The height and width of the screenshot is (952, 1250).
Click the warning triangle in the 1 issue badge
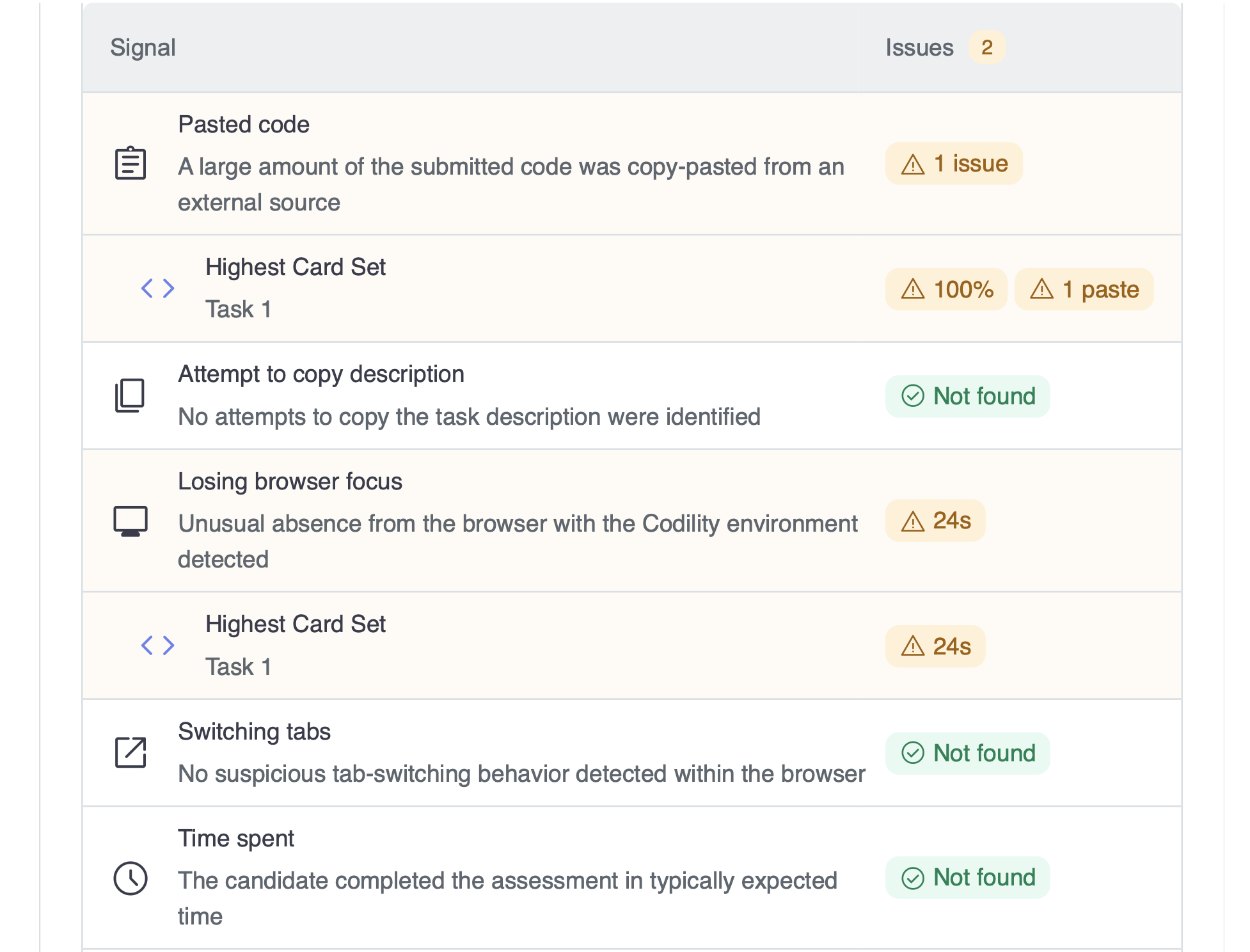pos(913,164)
